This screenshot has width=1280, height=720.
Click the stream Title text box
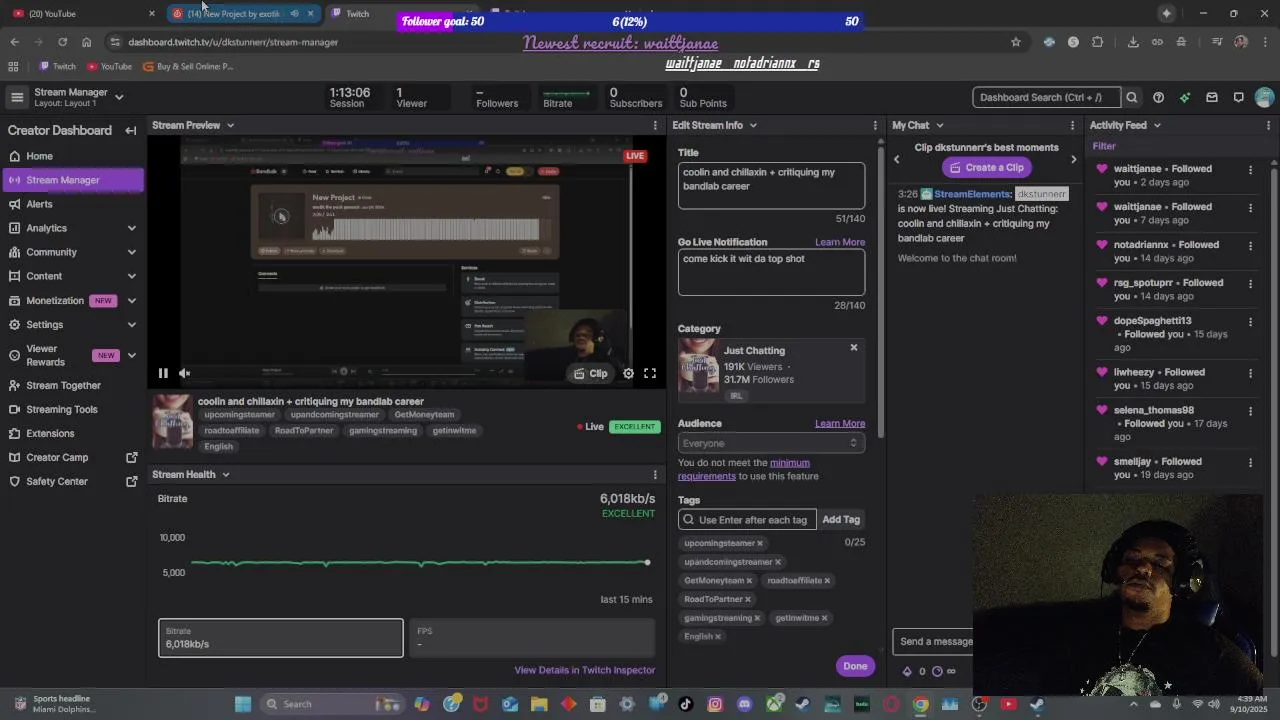pyautogui.click(x=771, y=185)
